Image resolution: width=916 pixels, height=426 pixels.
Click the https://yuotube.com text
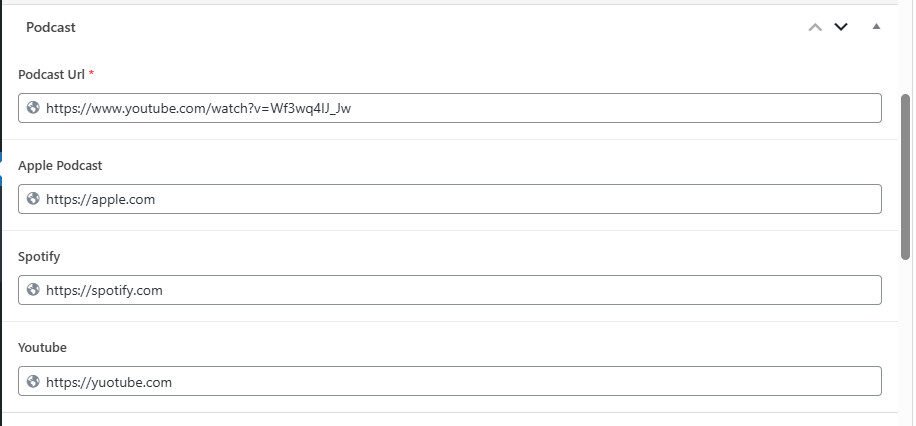coord(109,382)
